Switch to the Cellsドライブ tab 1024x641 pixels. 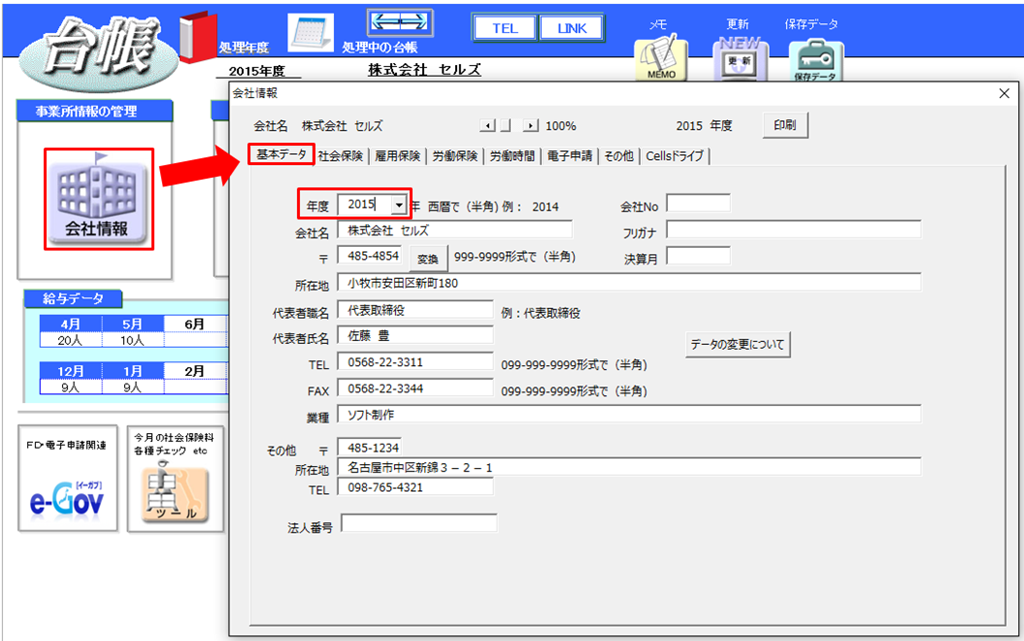pos(675,155)
